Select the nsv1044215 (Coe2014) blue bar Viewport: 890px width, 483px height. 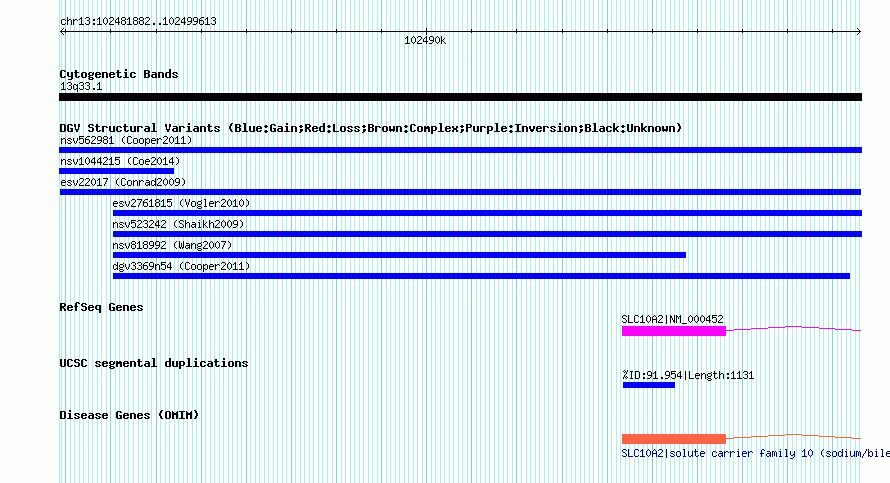click(x=116, y=171)
